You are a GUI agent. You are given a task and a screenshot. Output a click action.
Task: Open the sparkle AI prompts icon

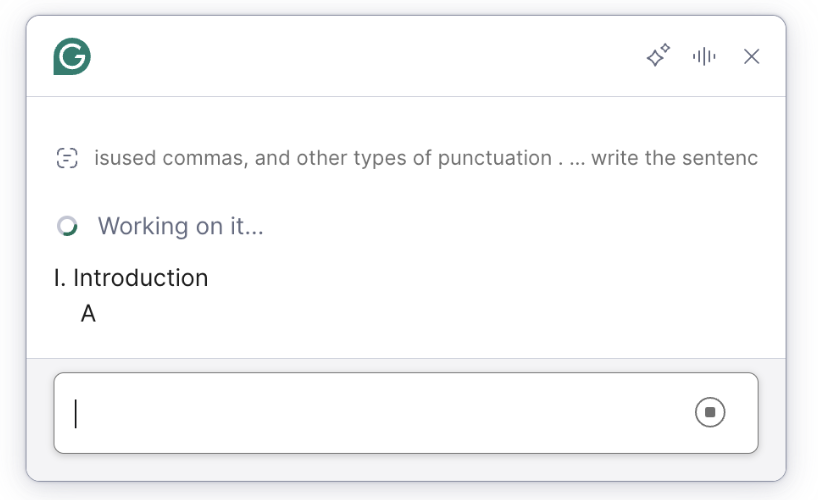[657, 56]
